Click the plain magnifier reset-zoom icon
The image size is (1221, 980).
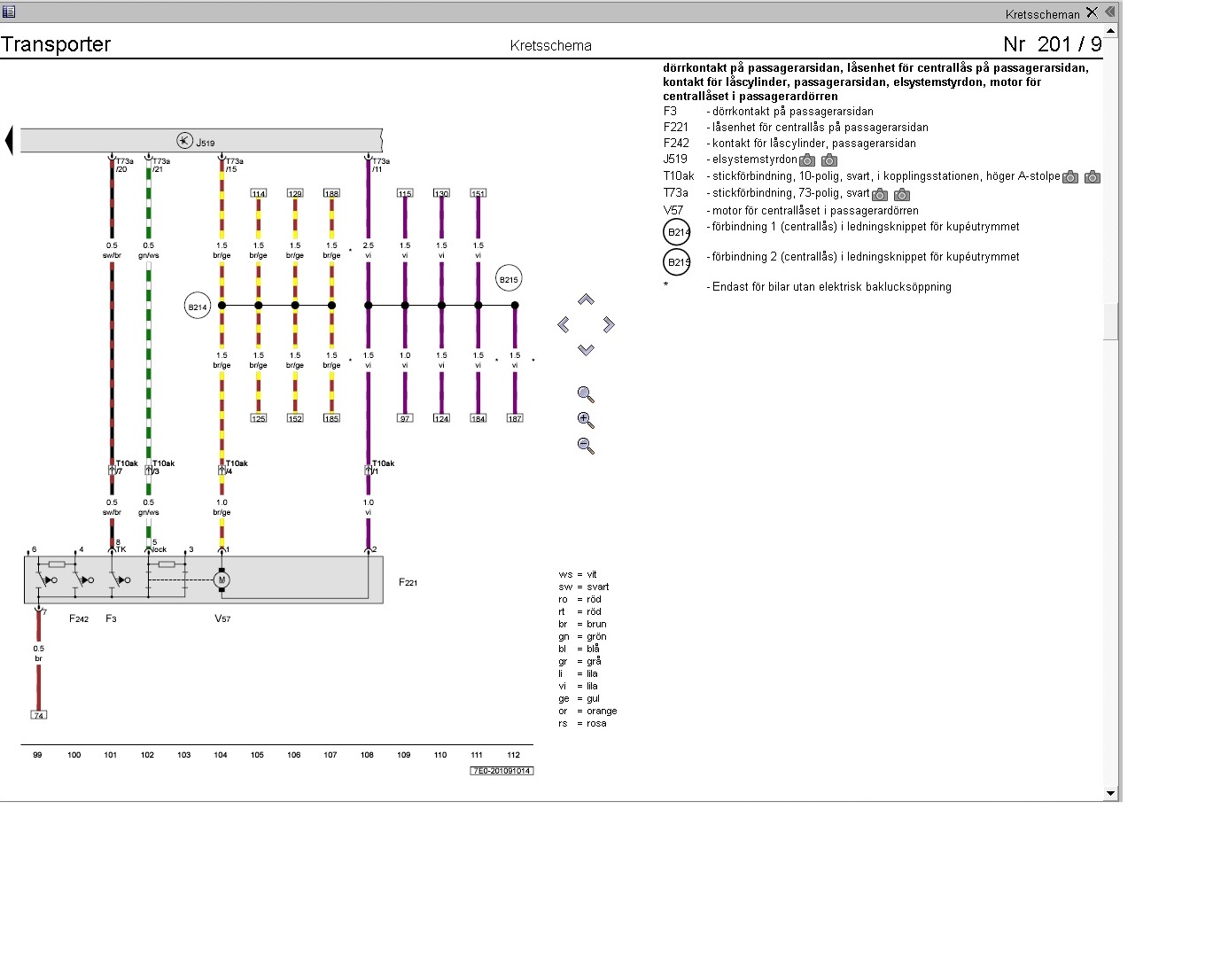coord(586,394)
